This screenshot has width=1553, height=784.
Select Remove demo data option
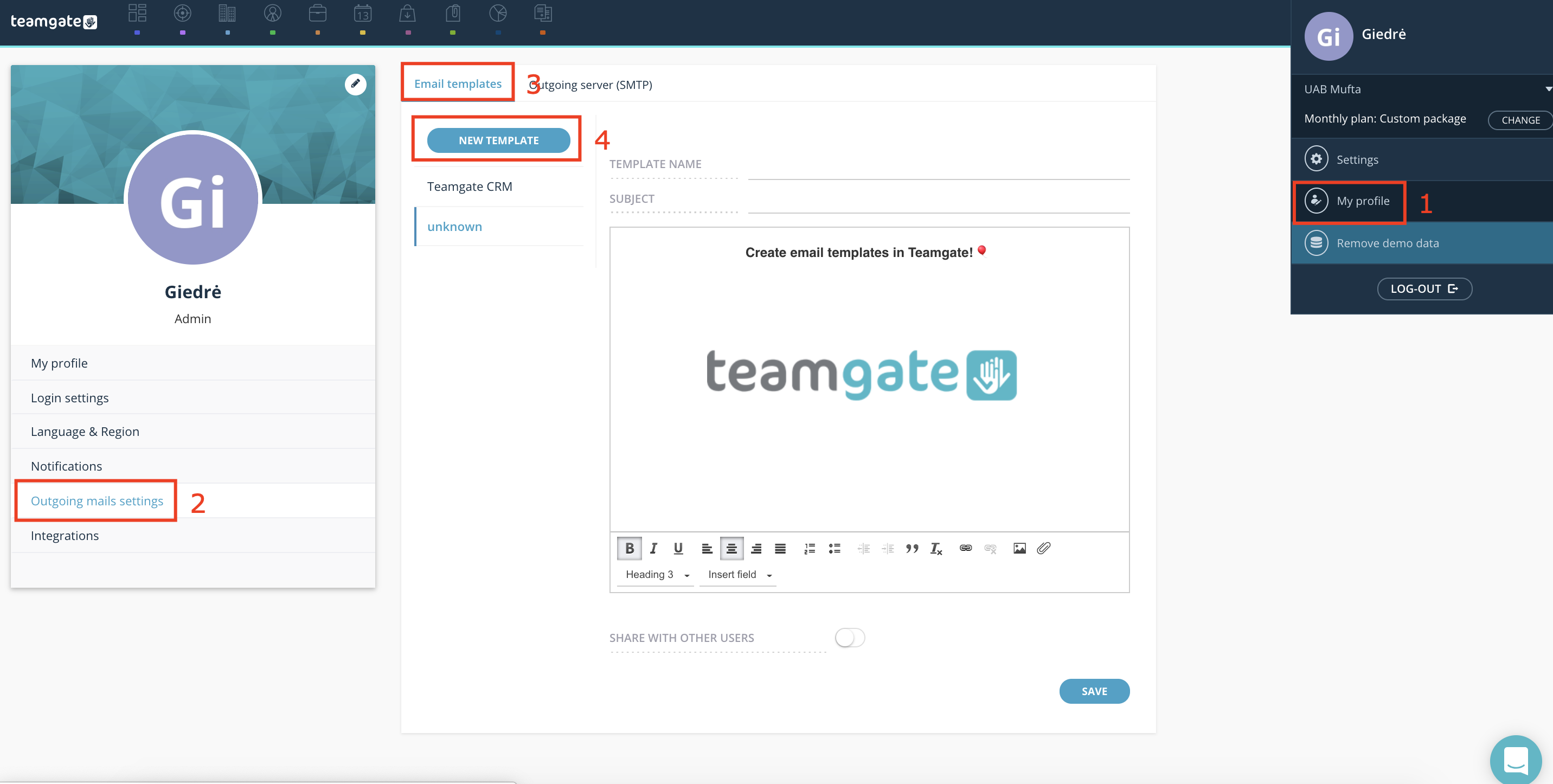pyautogui.click(x=1423, y=243)
